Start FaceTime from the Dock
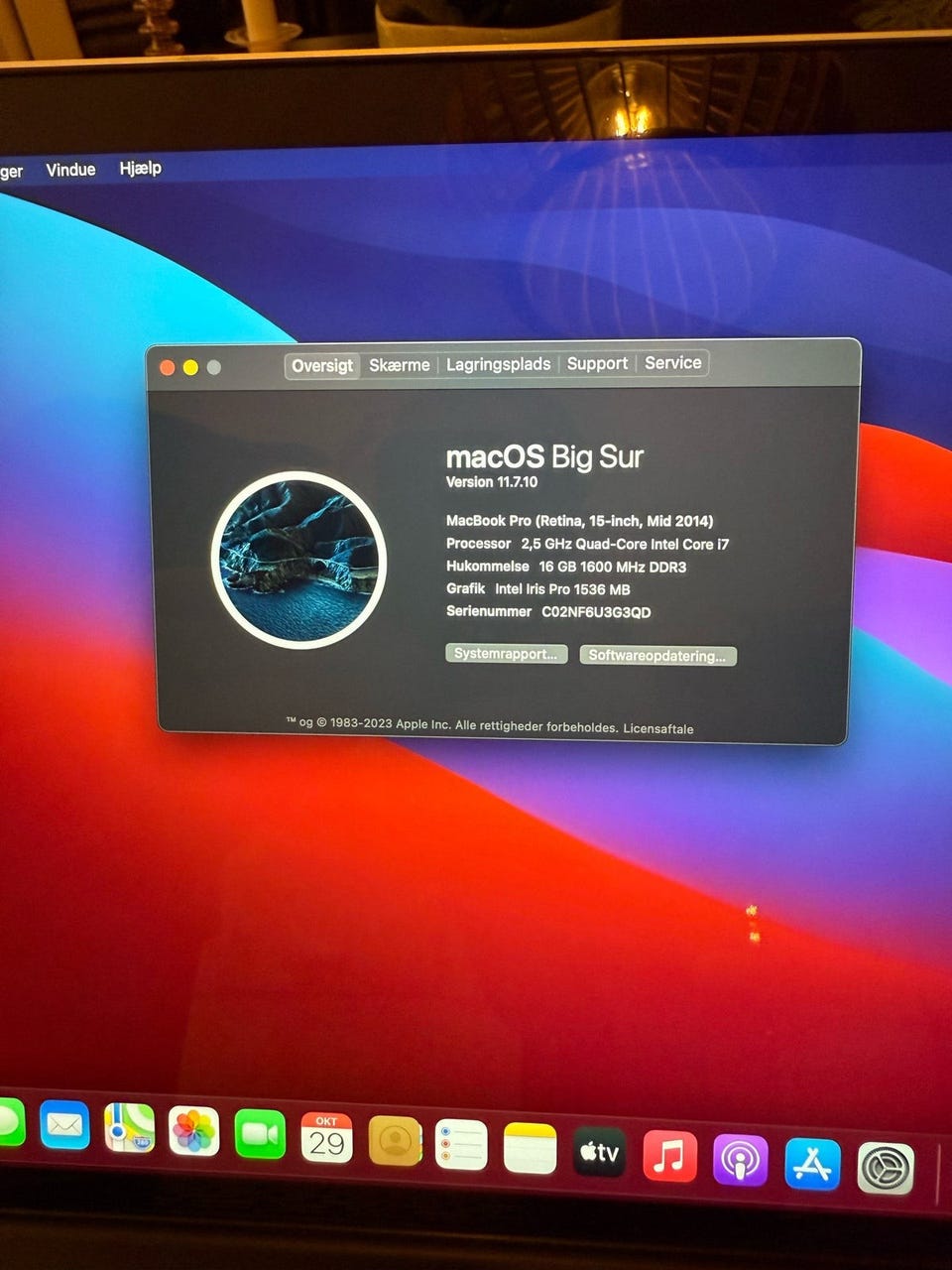Image resolution: width=952 pixels, height=1270 pixels. click(260, 1134)
